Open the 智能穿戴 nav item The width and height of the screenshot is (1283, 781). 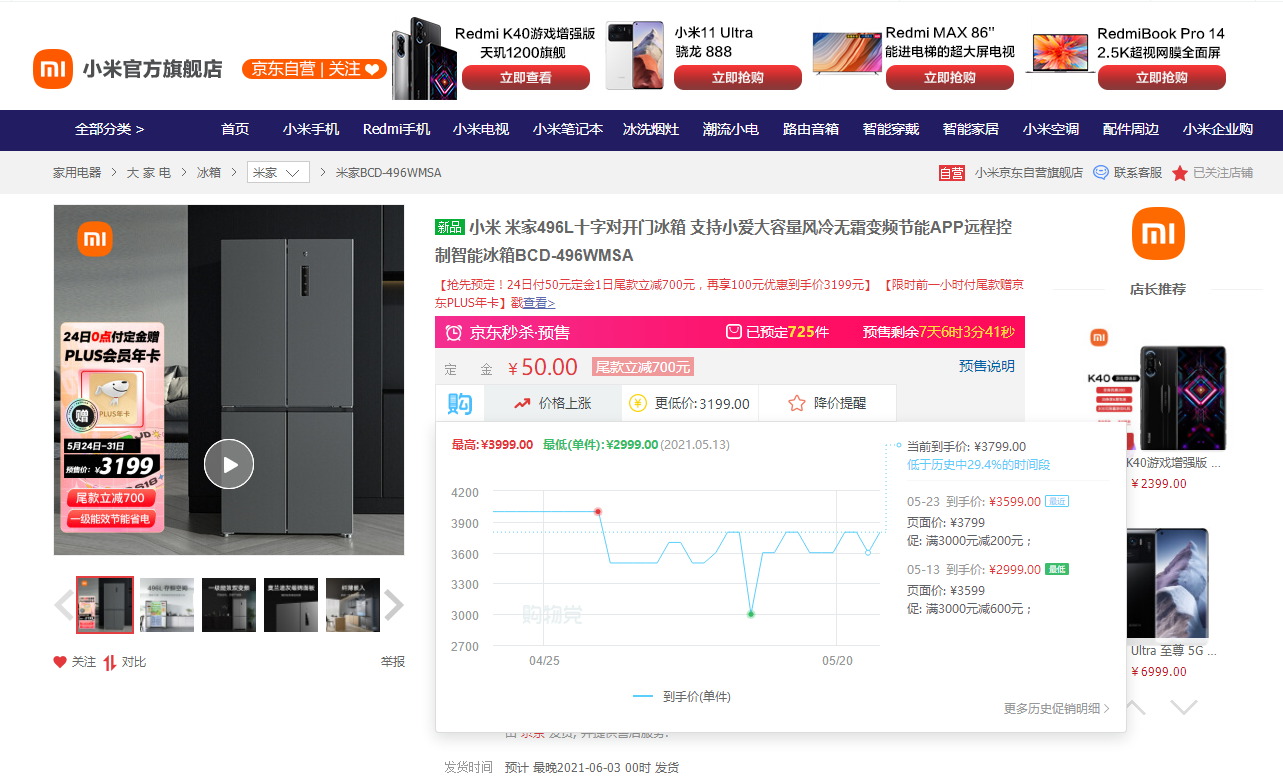click(x=891, y=130)
